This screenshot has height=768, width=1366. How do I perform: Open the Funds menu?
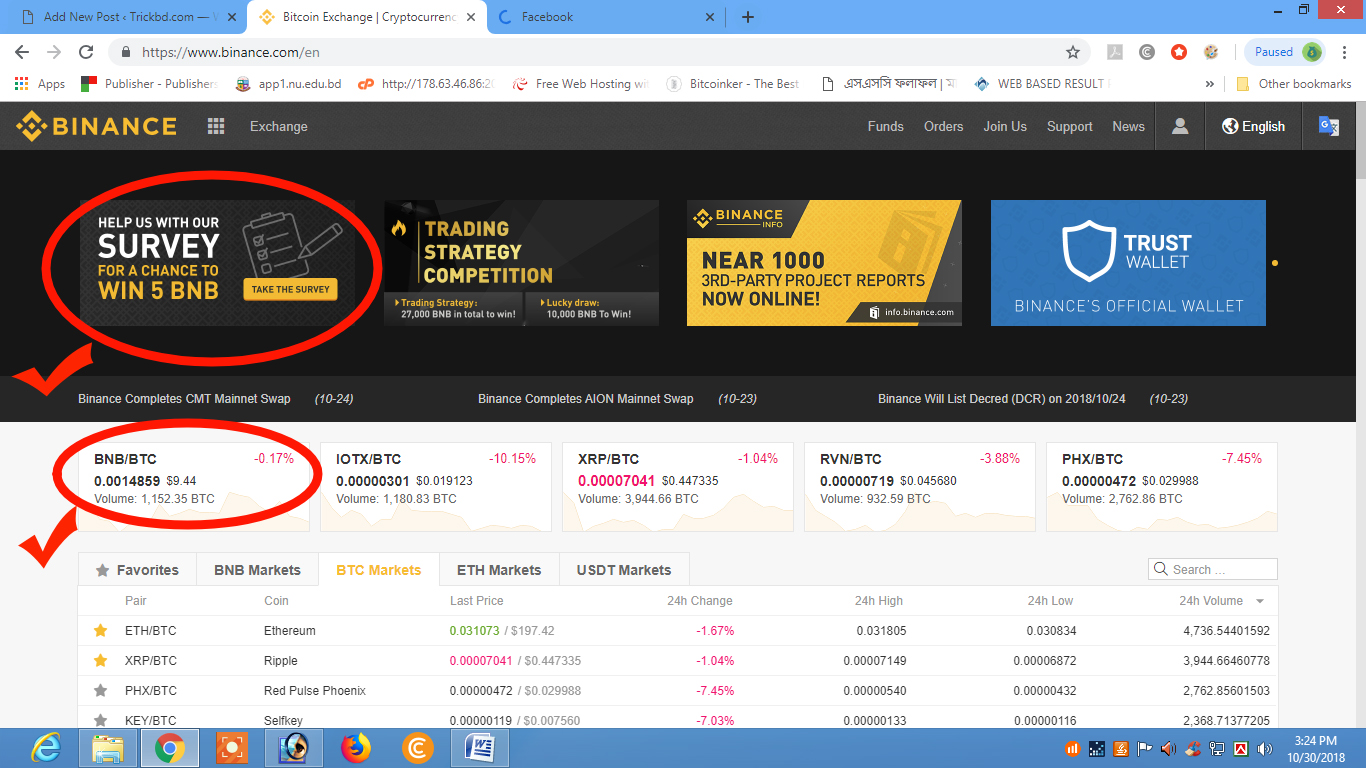(x=886, y=126)
